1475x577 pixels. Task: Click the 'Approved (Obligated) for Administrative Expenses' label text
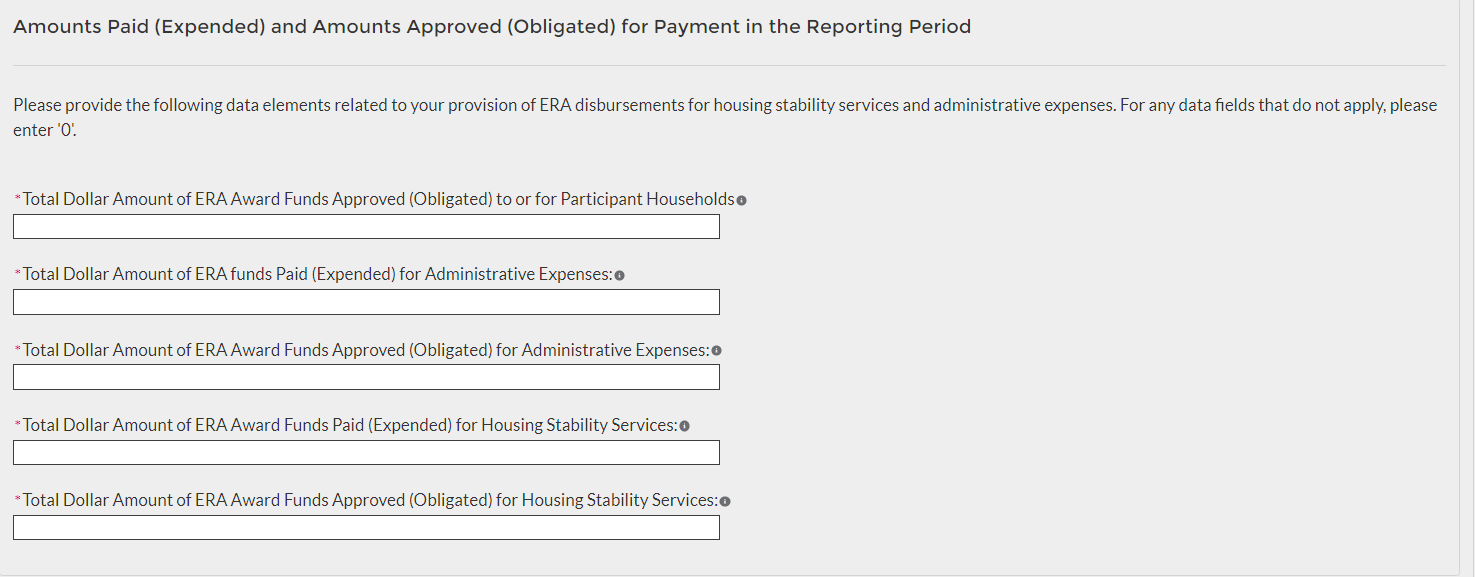(366, 350)
